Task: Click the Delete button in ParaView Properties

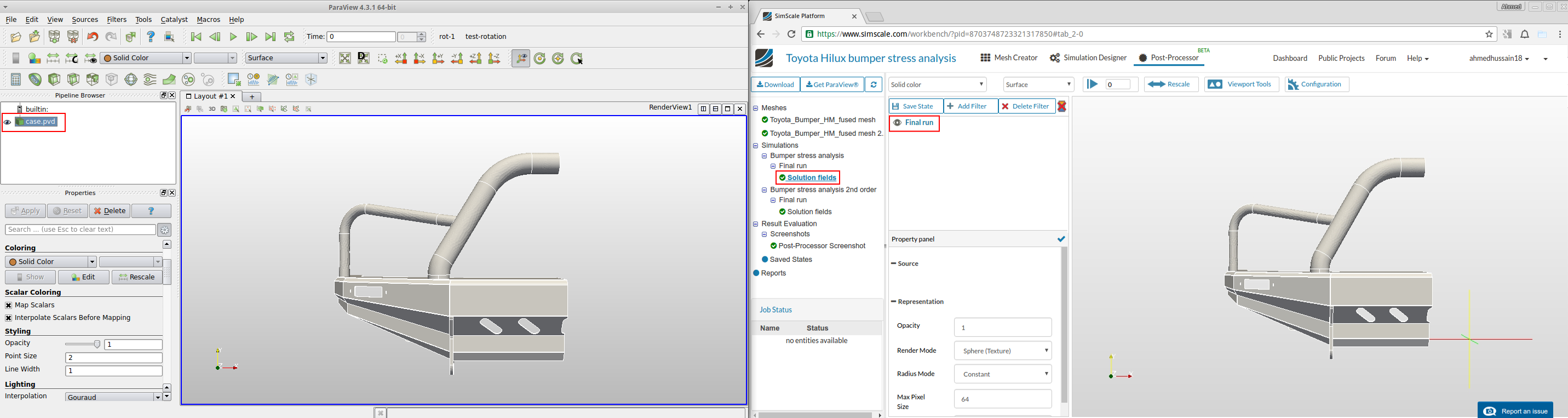Action: 110,211
